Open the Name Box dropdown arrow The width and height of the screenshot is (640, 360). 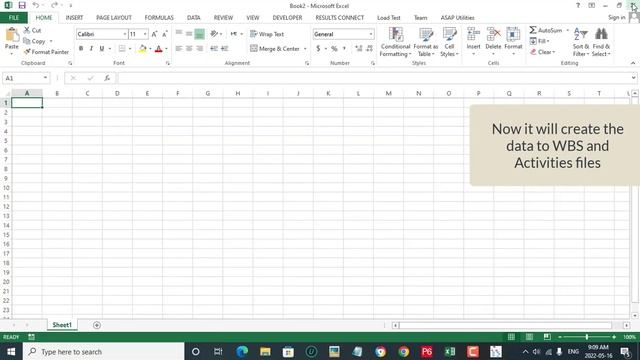pos(45,78)
